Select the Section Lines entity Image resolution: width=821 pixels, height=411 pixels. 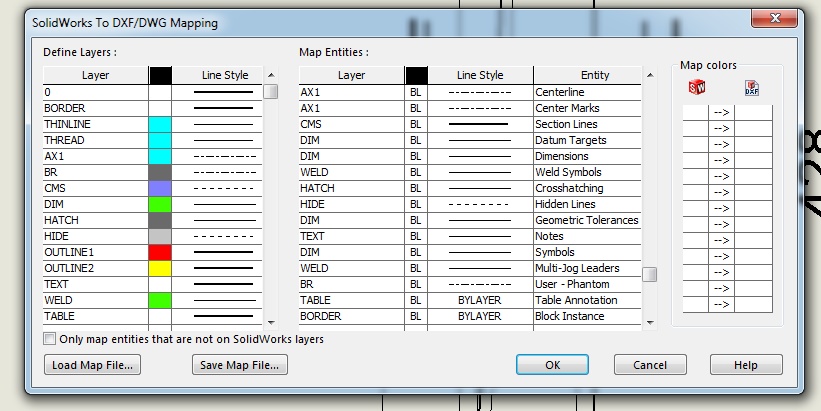[587, 124]
